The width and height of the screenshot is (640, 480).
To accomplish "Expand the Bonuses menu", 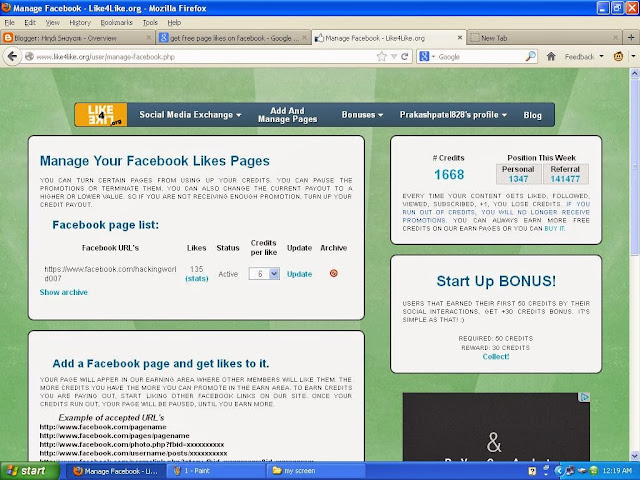I will tap(362, 115).
